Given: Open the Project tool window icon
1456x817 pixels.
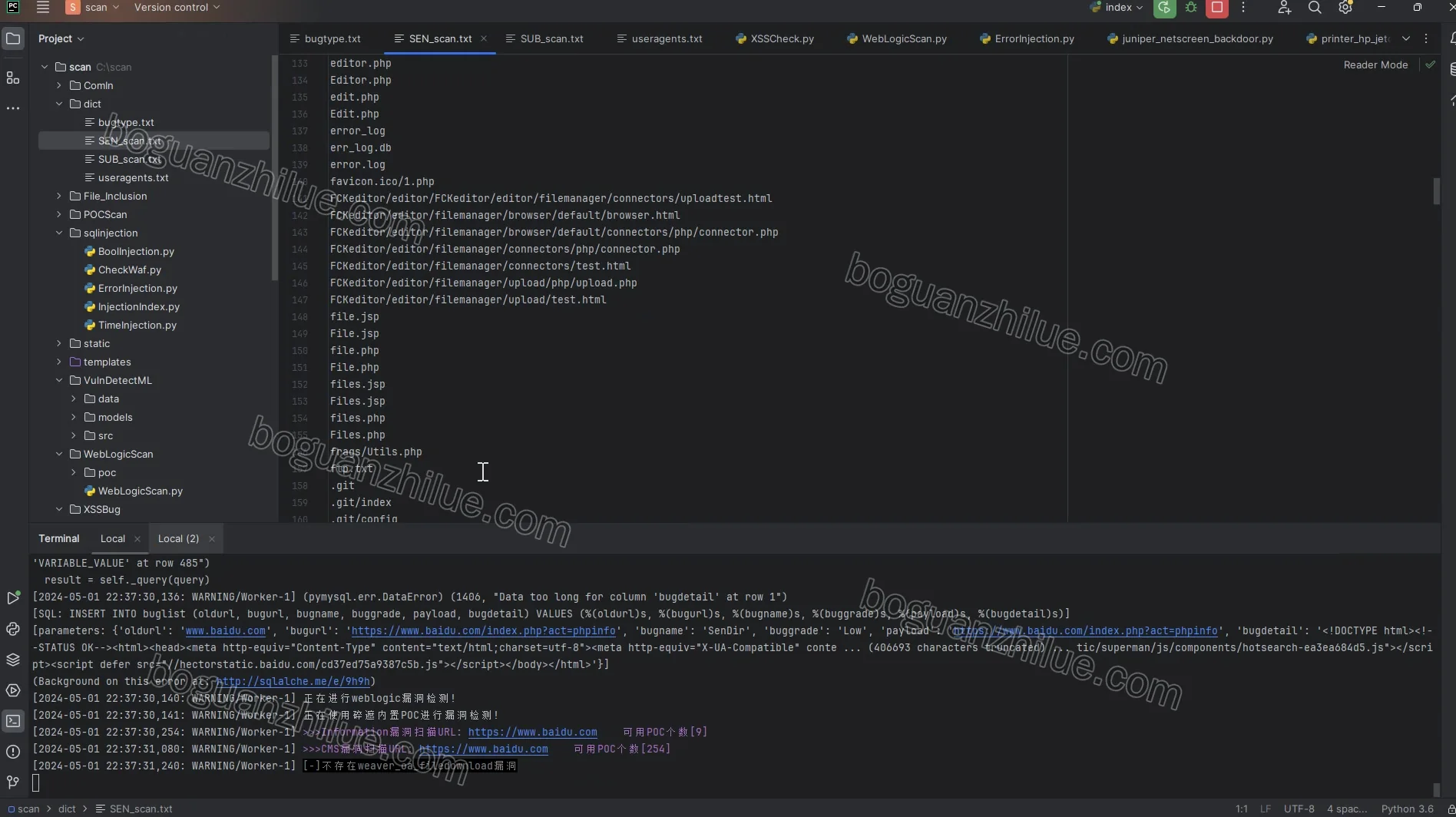Looking at the screenshot, I should click(13, 38).
